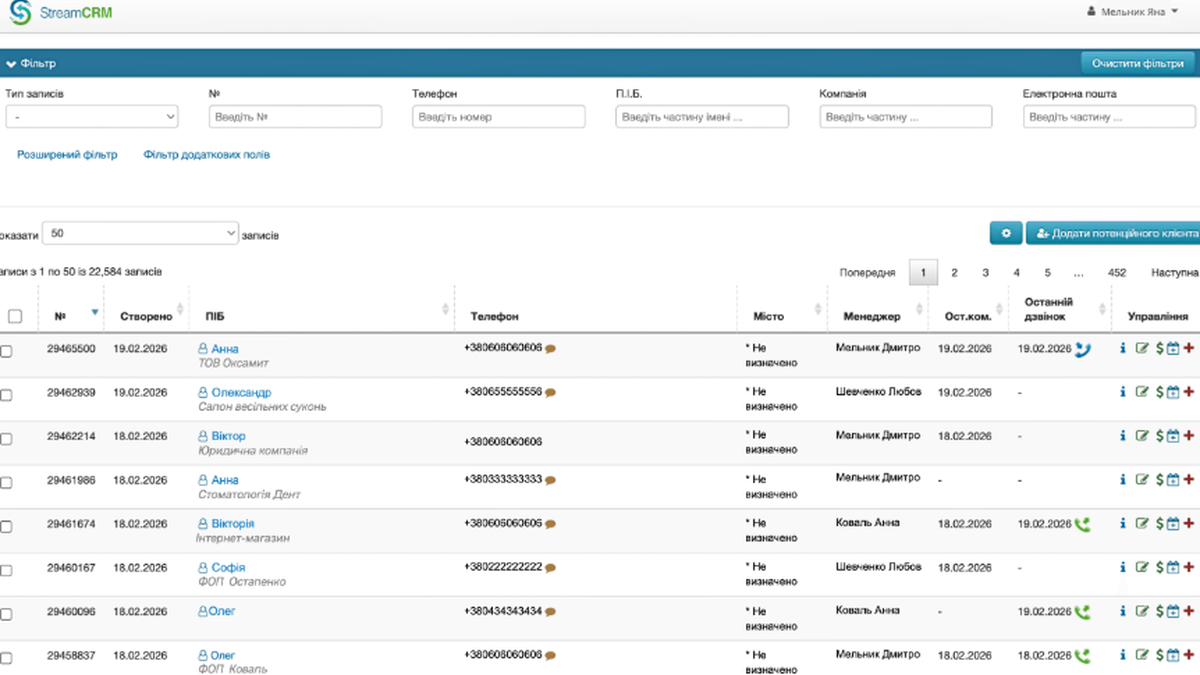
Task: Click the Очистити фільтри button
Action: 1138,63
